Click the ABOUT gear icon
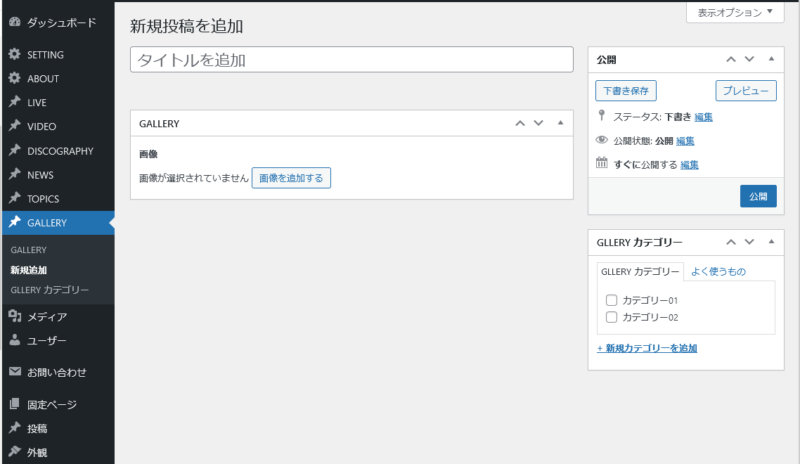800x464 pixels. (14, 78)
